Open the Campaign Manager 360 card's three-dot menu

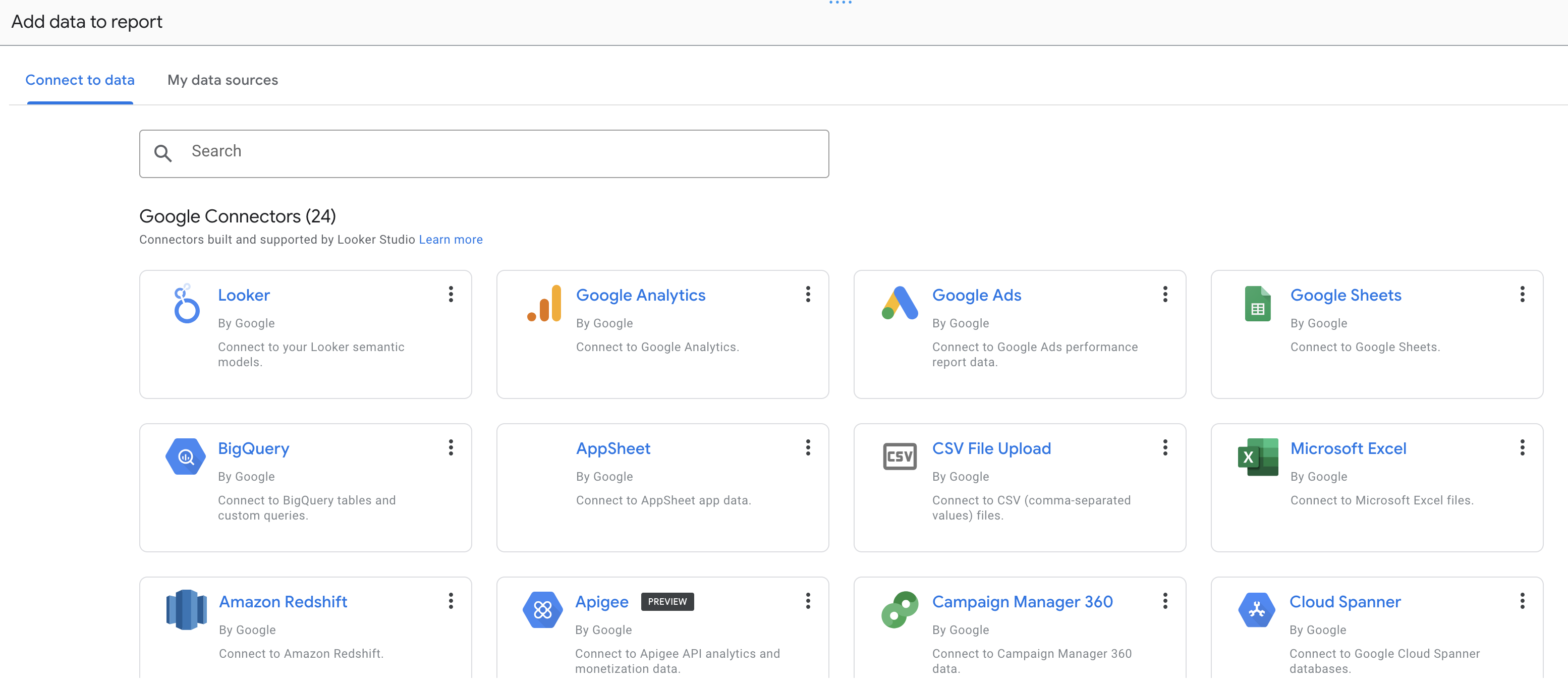1165,601
